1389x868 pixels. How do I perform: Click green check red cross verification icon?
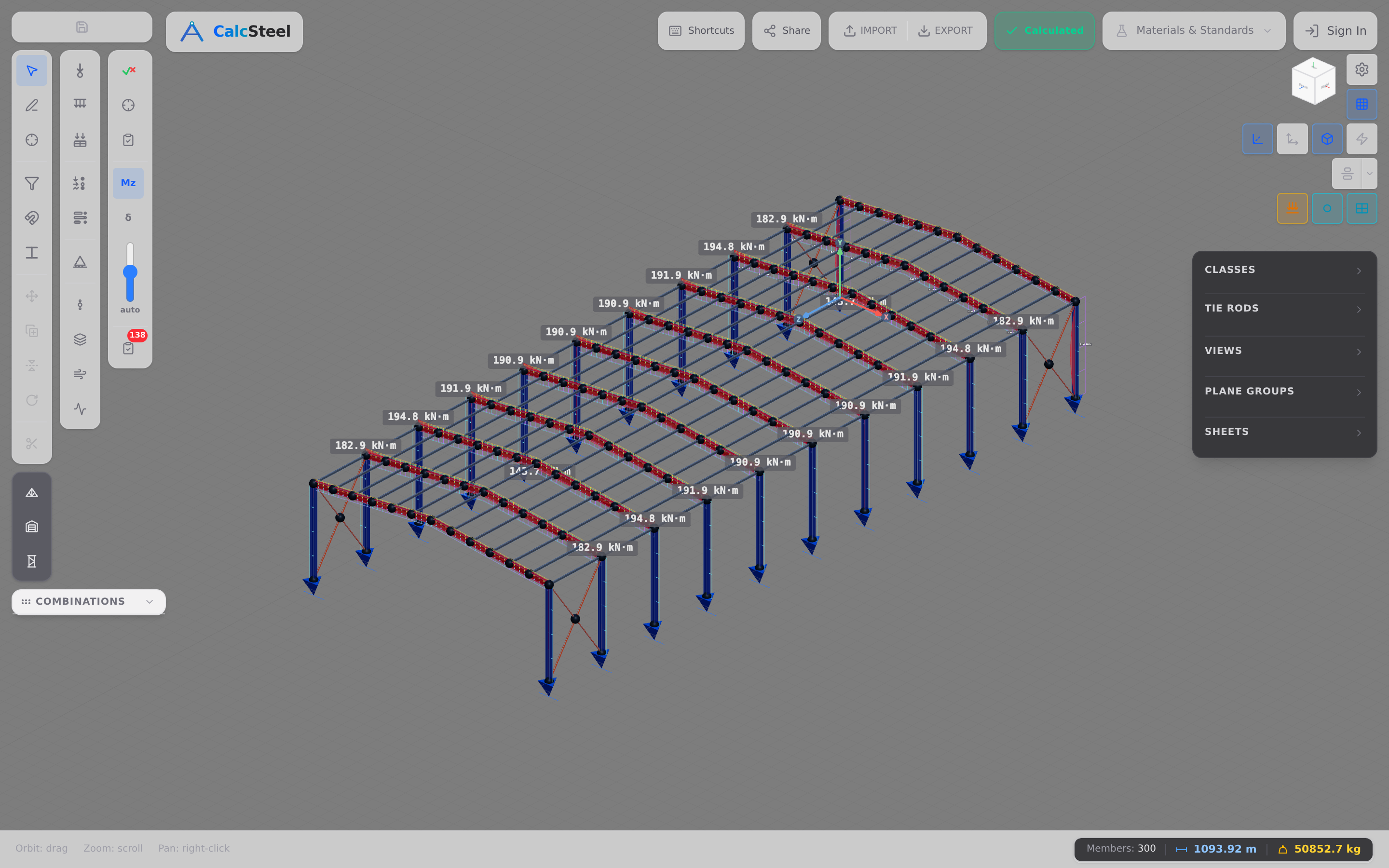pyautogui.click(x=128, y=70)
